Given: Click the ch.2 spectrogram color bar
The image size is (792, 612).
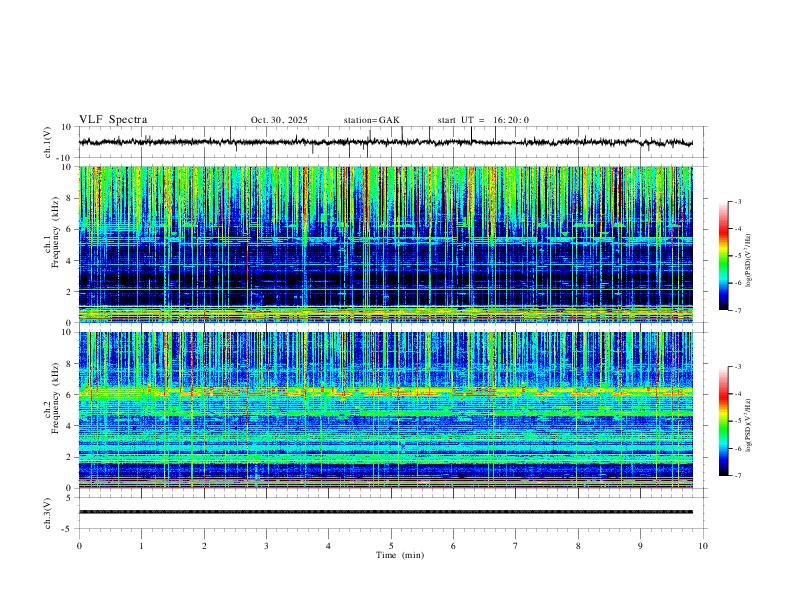Looking at the screenshot, I should pyautogui.click(x=724, y=421).
